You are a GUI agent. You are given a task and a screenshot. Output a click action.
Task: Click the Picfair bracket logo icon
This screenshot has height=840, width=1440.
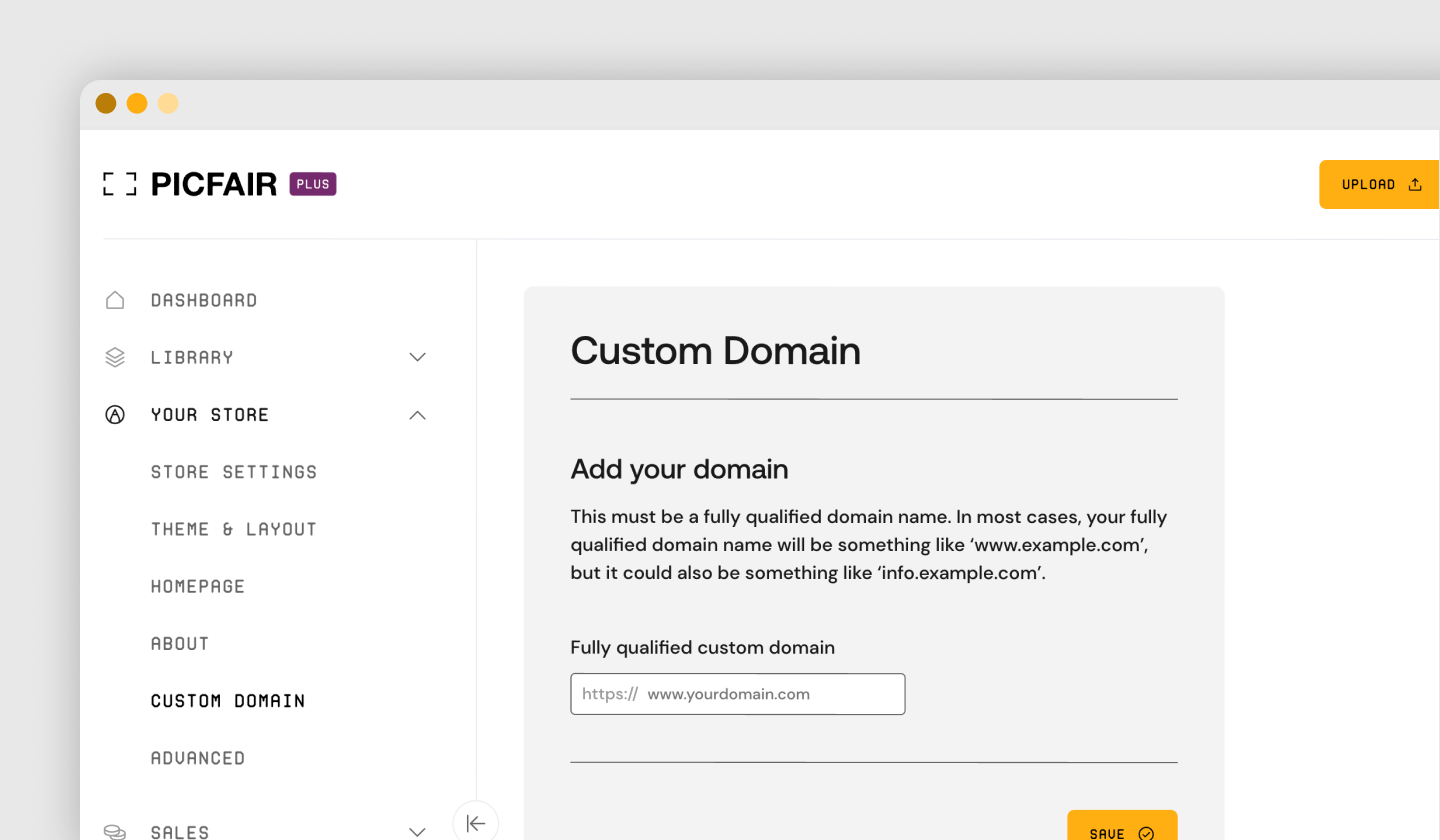point(120,184)
